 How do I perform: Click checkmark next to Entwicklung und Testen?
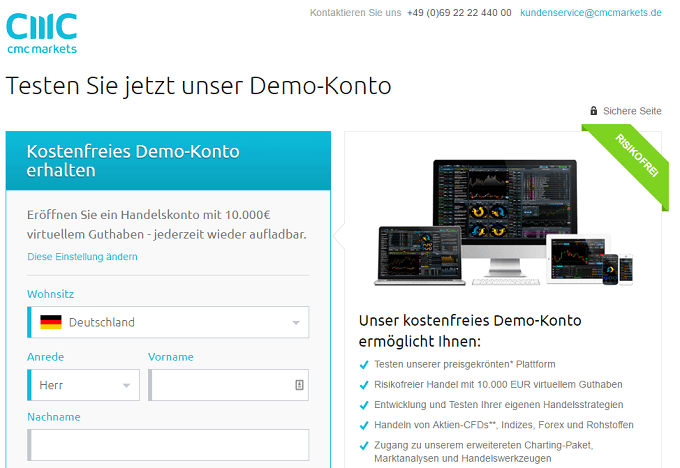pyautogui.click(x=364, y=405)
